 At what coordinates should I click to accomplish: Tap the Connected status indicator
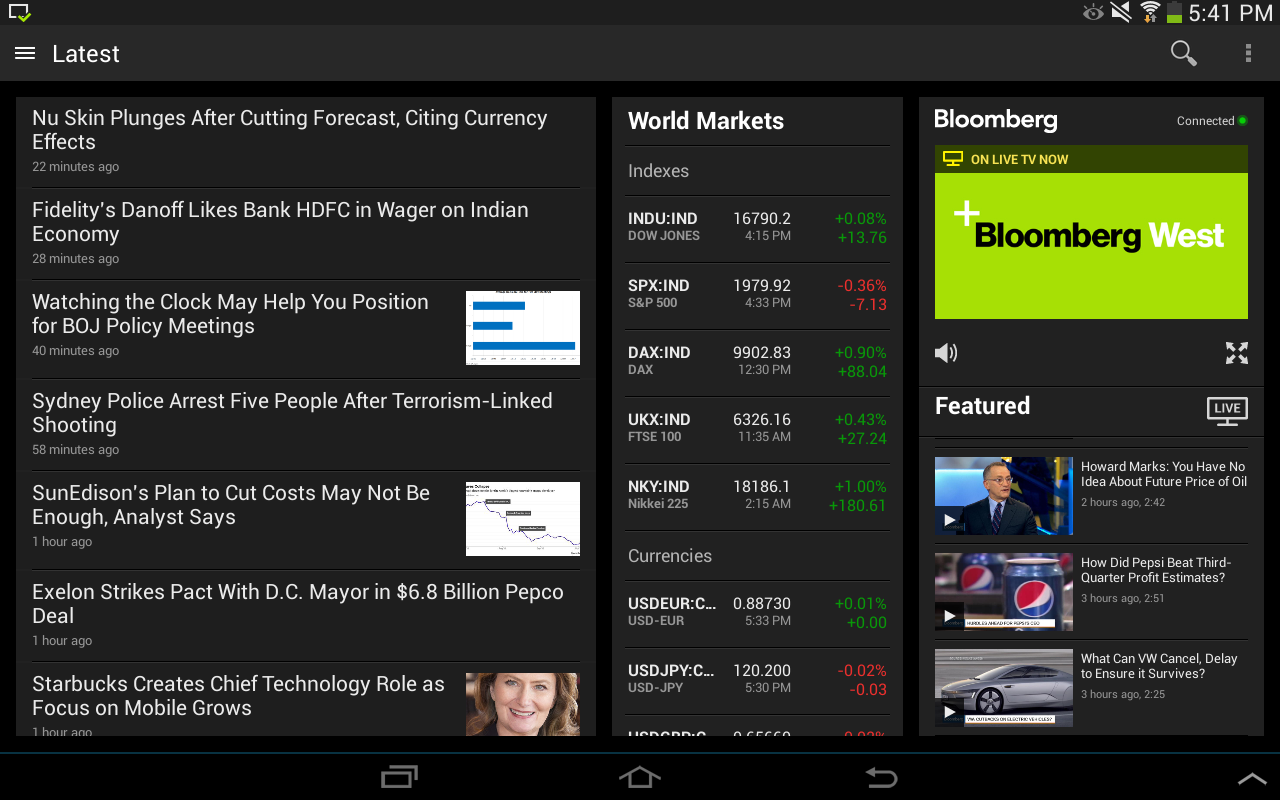[1212, 121]
